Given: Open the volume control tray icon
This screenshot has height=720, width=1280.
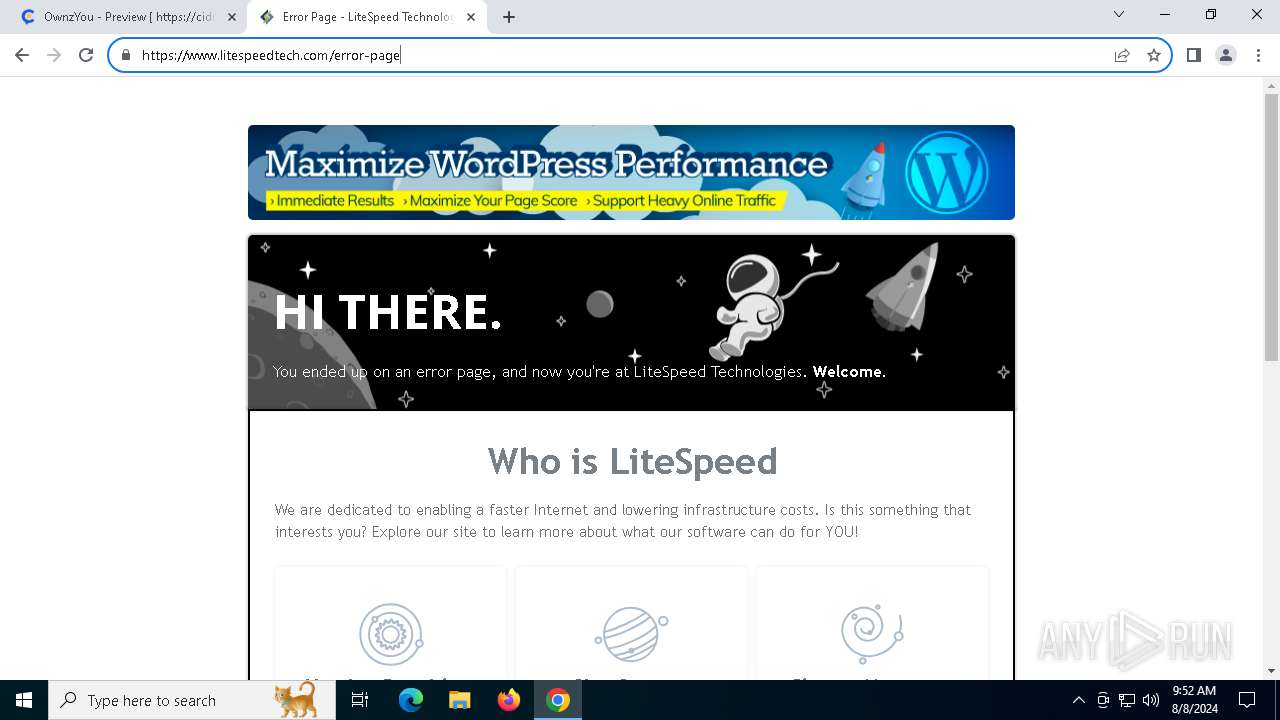Looking at the screenshot, I should tap(1151, 700).
